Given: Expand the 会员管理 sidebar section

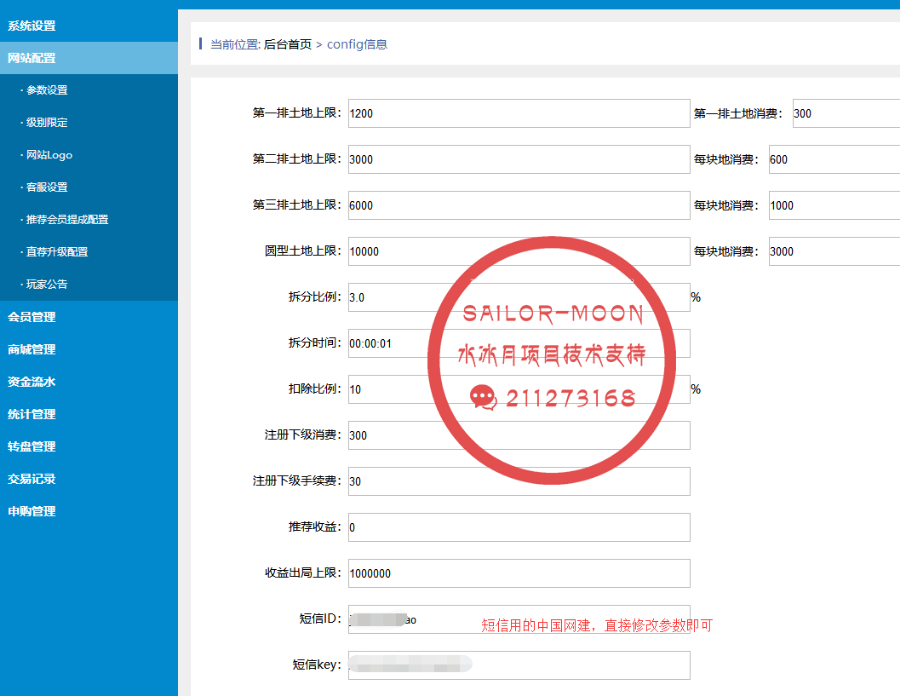Looking at the screenshot, I should (x=32, y=317).
